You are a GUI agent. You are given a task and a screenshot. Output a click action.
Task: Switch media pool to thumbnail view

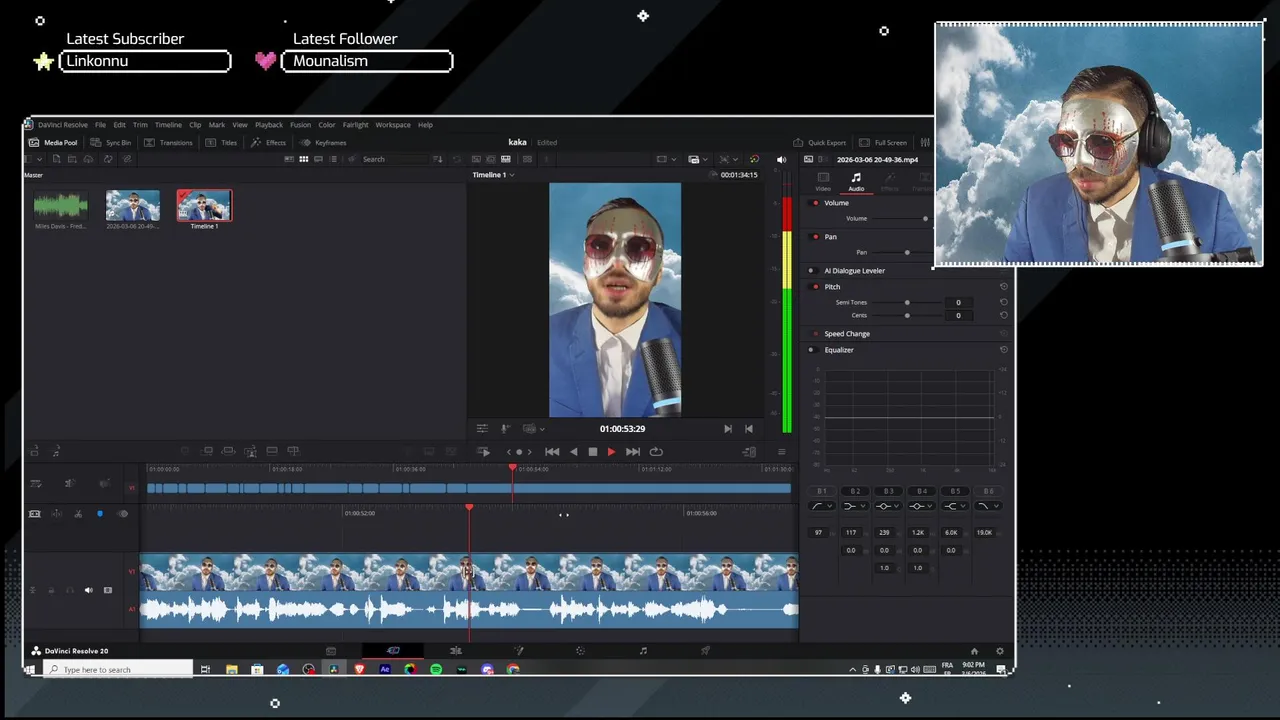(304, 159)
